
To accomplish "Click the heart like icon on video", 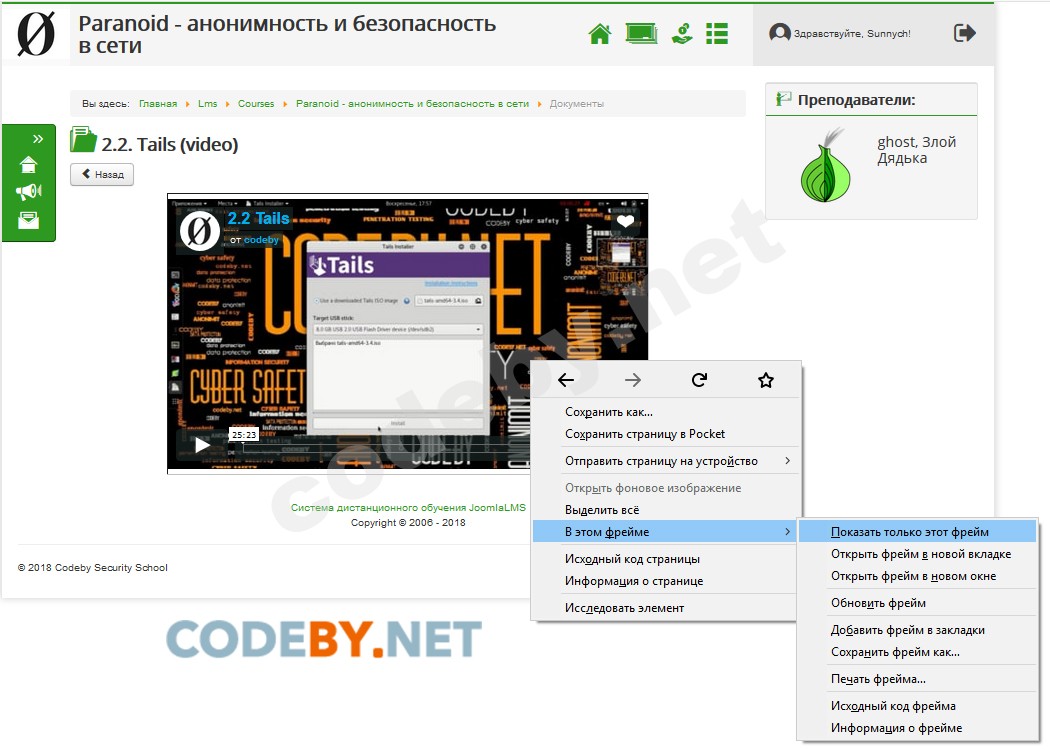I will pyautogui.click(x=625, y=221).
